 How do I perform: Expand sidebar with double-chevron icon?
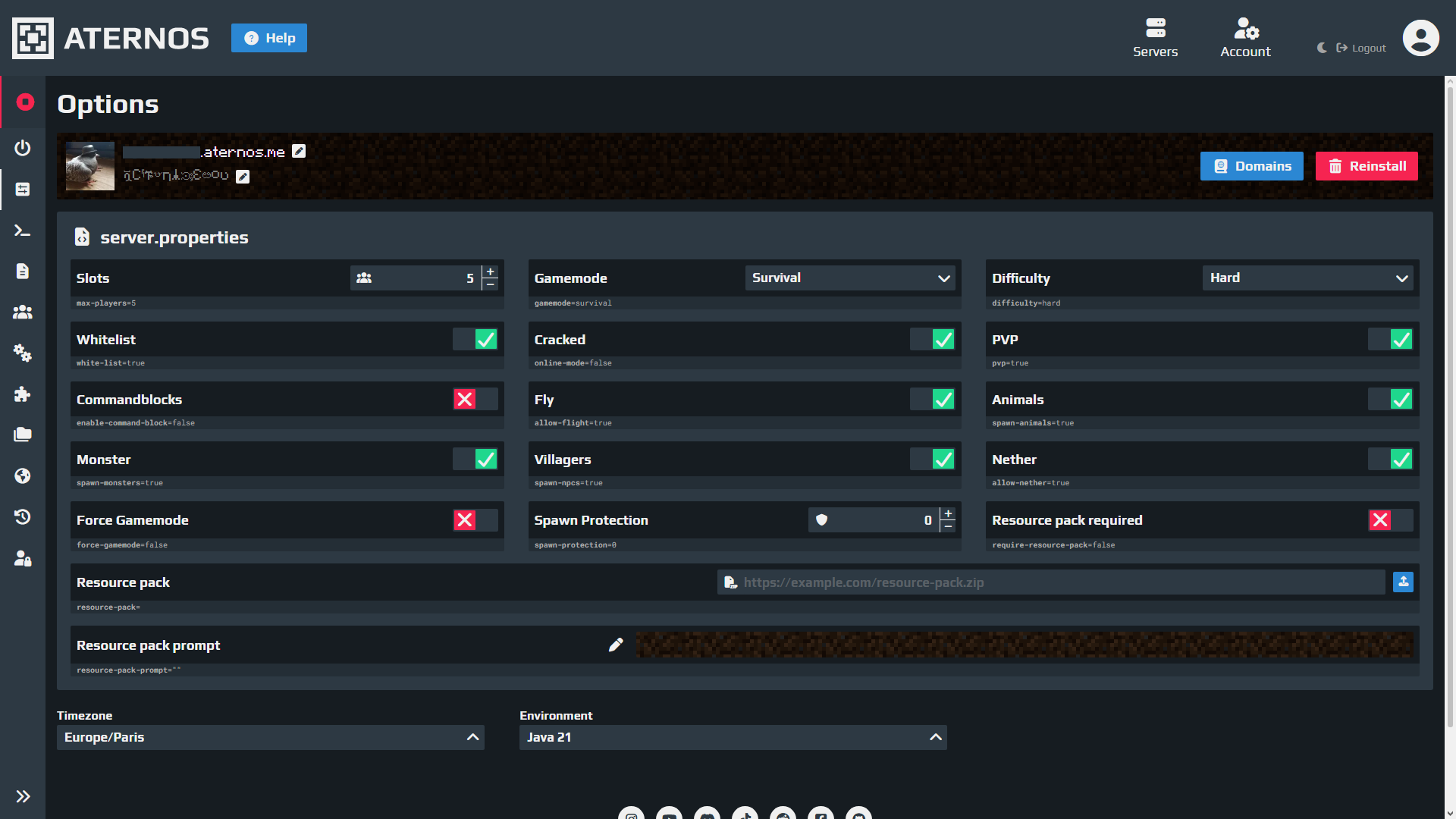pyautogui.click(x=23, y=796)
